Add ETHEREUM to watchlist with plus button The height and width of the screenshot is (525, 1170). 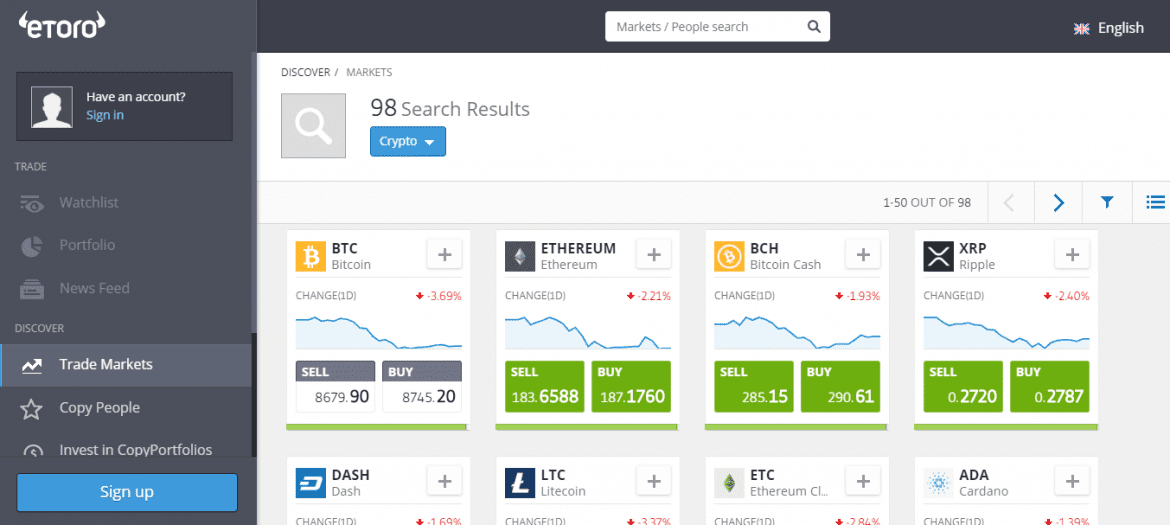pos(654,255)
